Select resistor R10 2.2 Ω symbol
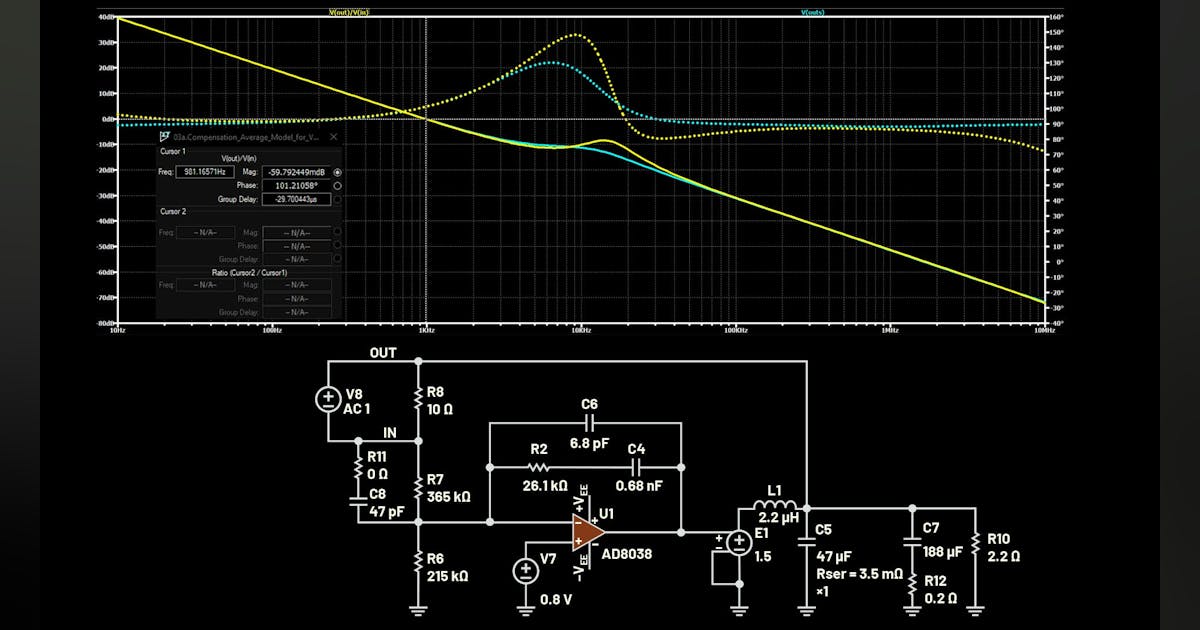This screenshot has width=1200, height=630. coord(977,545)
